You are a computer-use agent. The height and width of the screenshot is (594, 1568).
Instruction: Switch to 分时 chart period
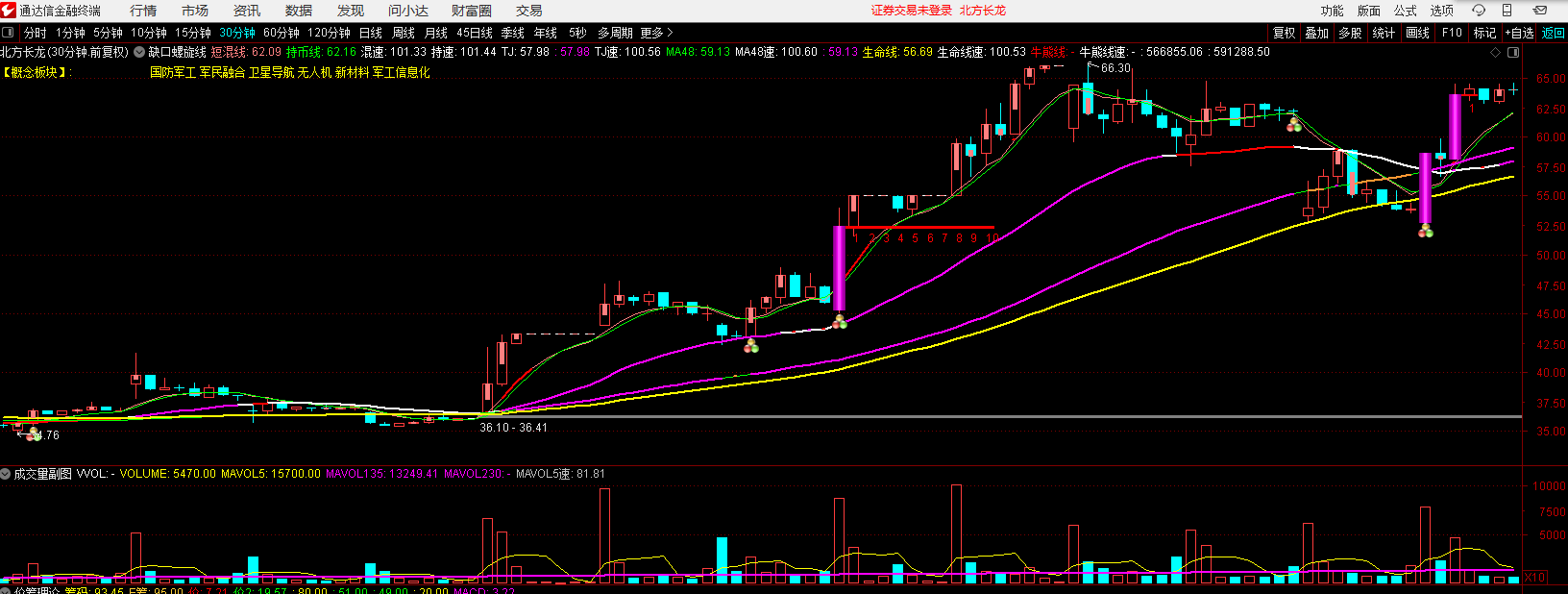36,33
